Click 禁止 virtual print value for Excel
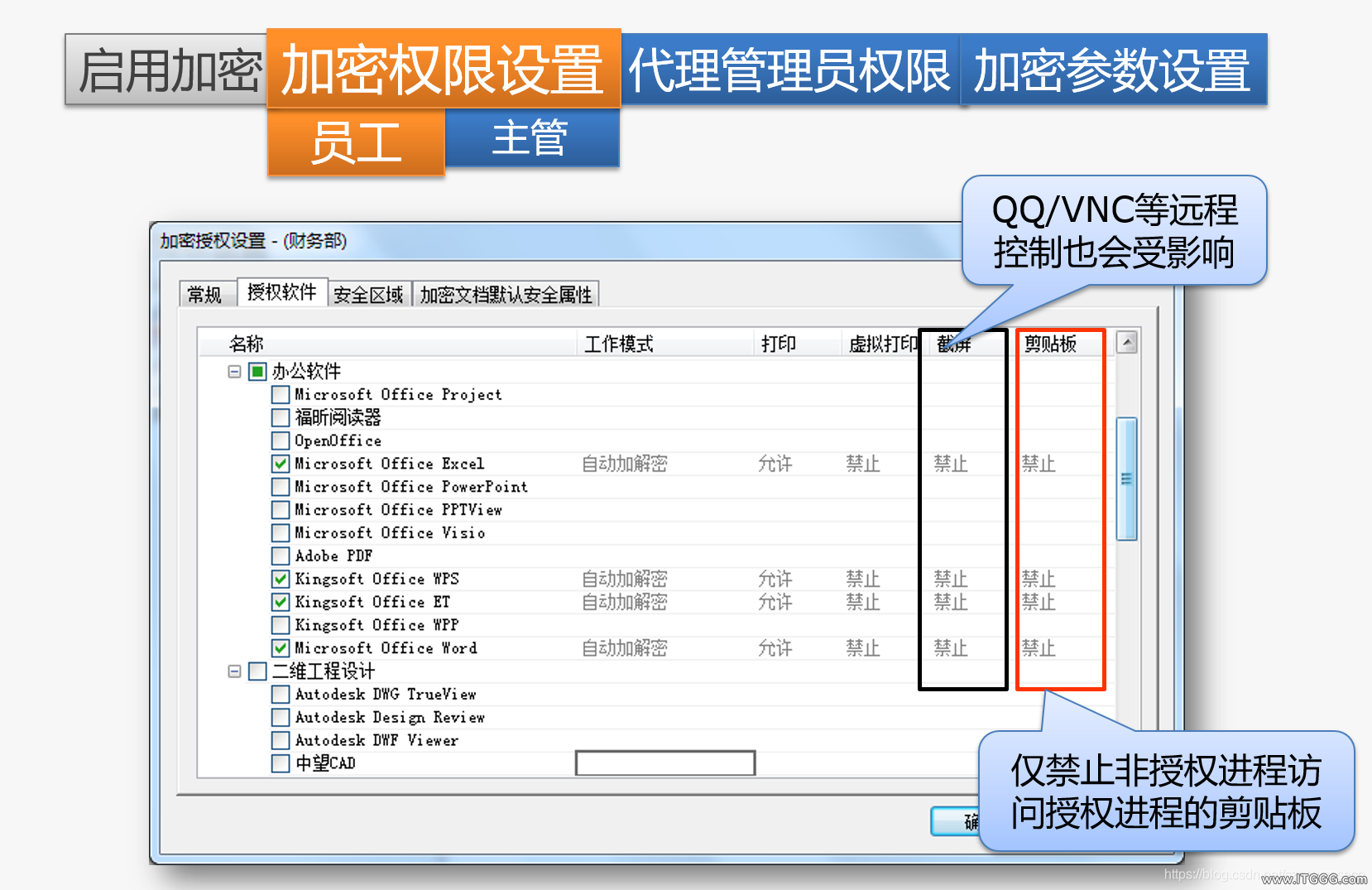Screen dimensions: 1372x890 pos(863,464)
